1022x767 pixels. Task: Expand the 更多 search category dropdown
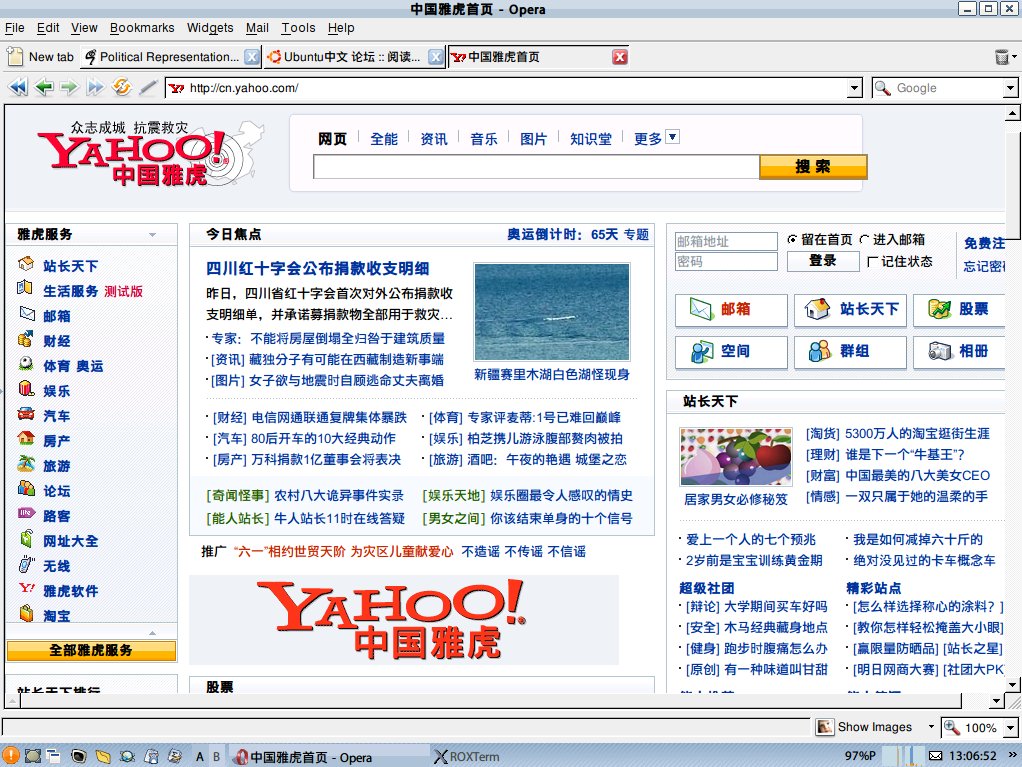pyautogui.click(x=673, y=137)
